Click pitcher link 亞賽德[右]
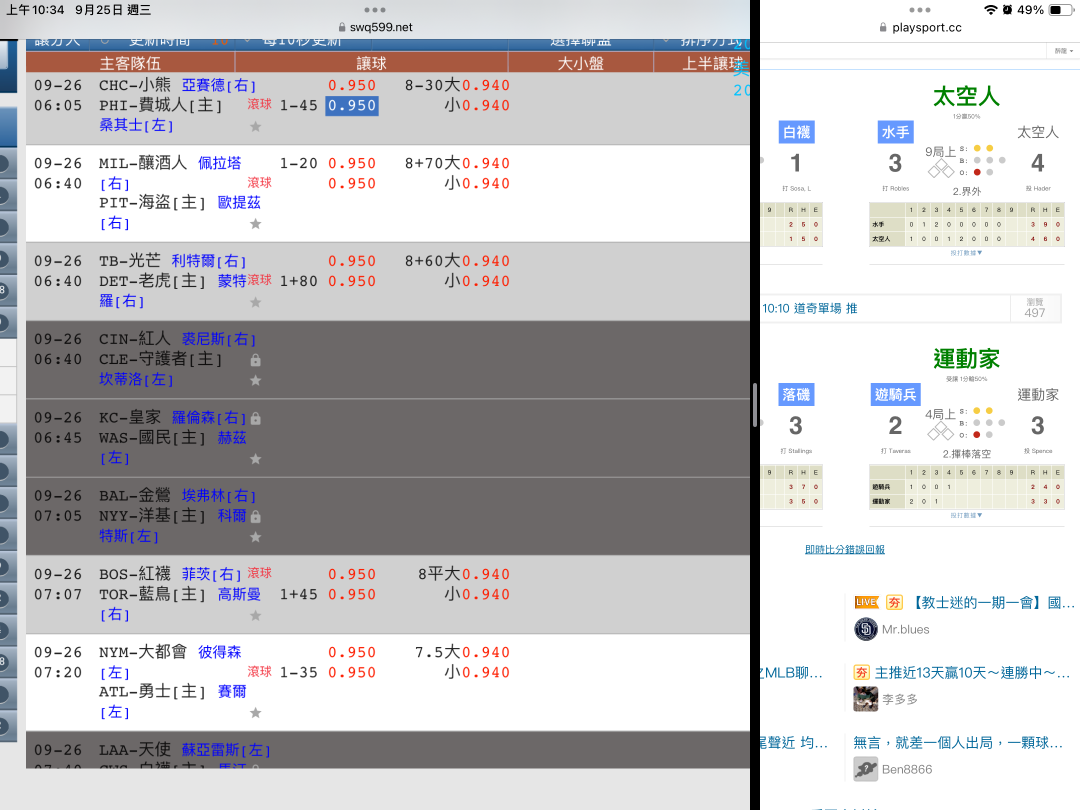 click(x=219, y=85)
